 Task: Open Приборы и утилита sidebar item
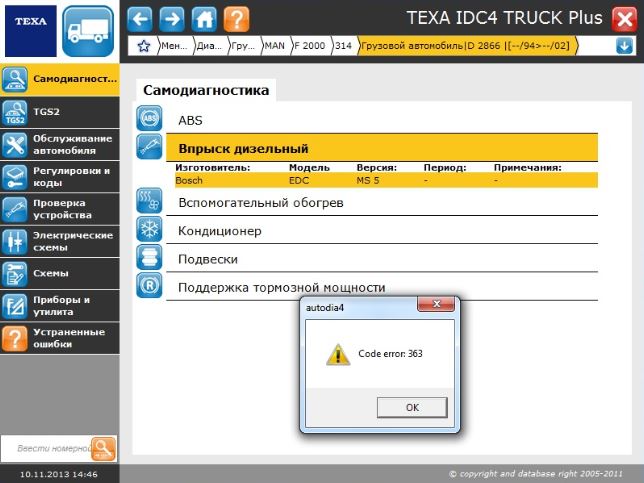60,306
